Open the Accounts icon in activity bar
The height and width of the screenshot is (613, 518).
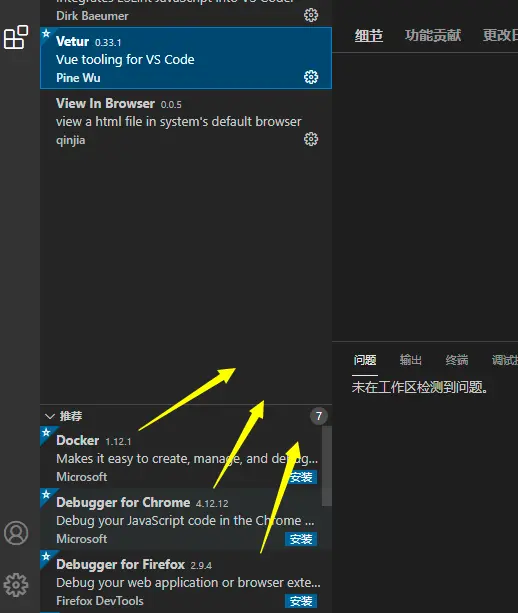[16, 533]
